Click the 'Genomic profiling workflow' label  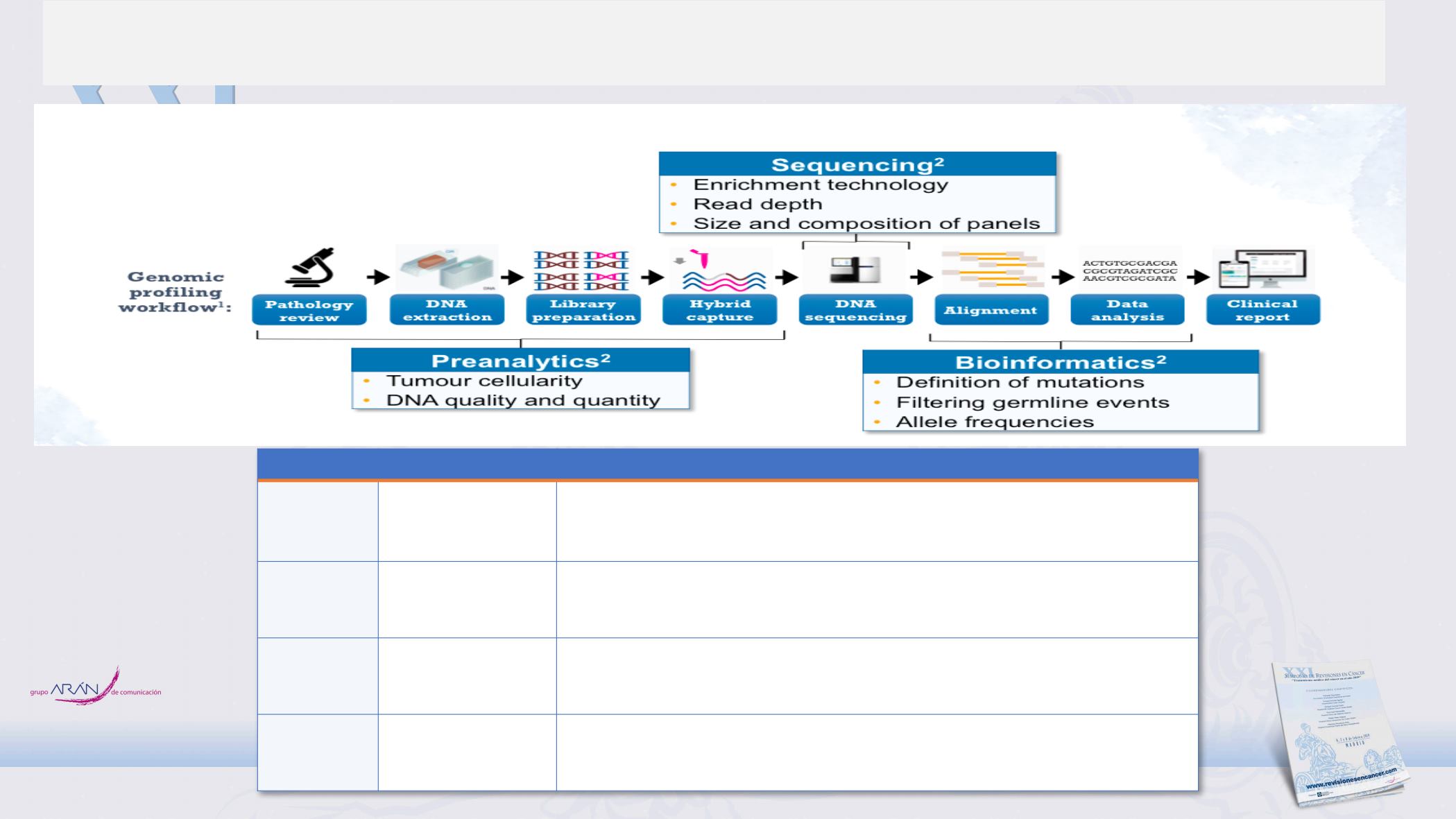click(175, 292)
